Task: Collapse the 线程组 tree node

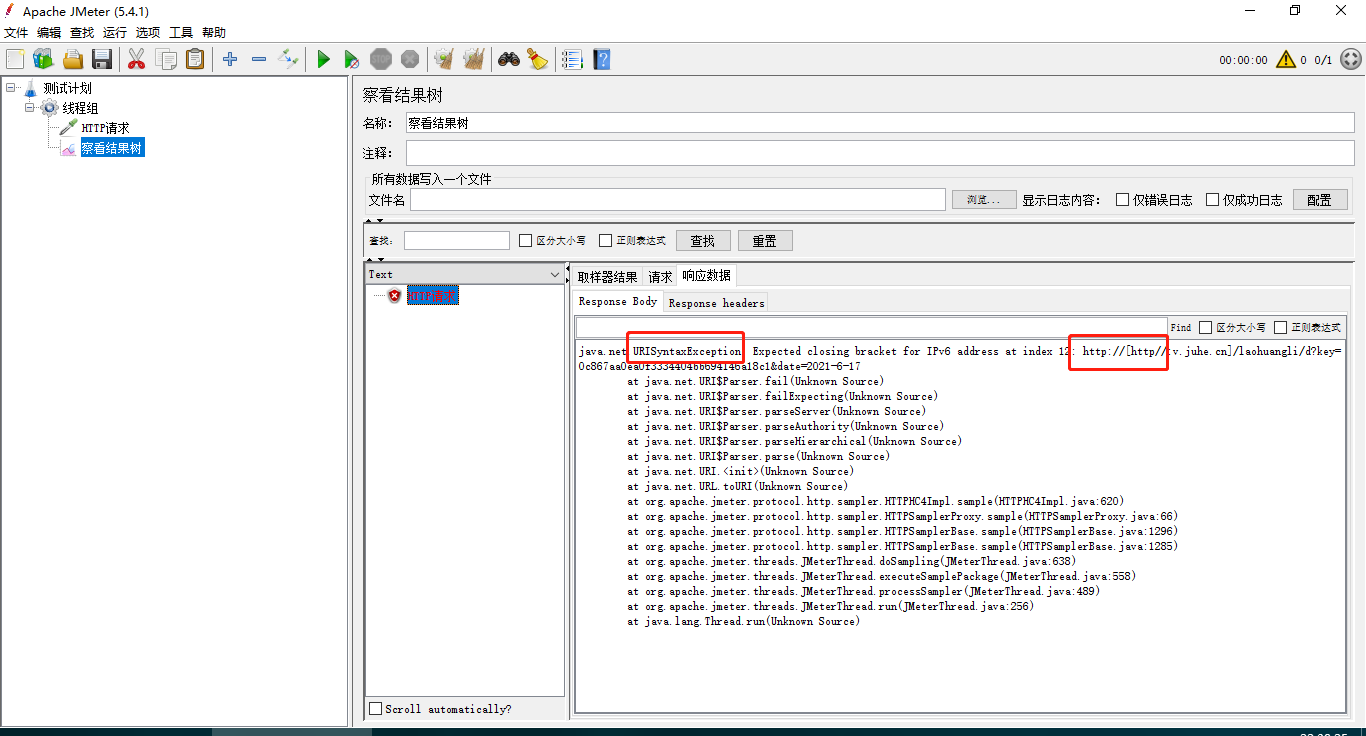Action: coord(31,108)
